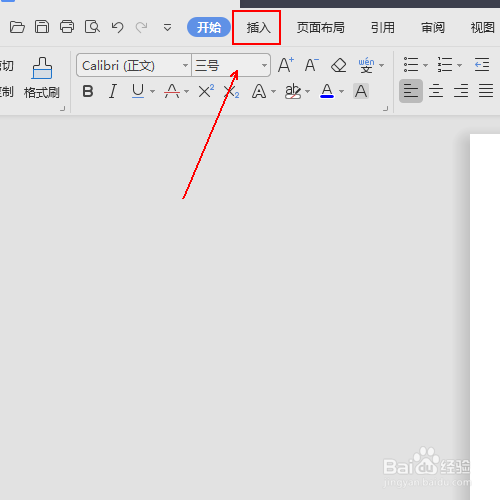Image resolution: width=500 pixels, height=500 pixels.
Task: Click the white document page area
Action: 485,317
